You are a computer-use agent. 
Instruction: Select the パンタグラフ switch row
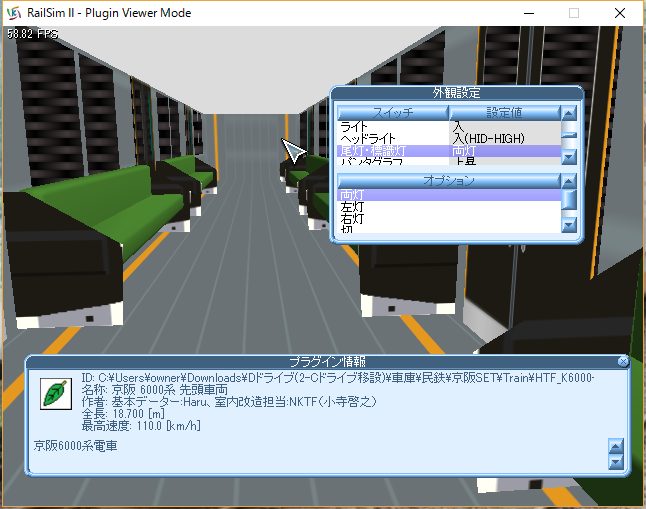point(449,161)
